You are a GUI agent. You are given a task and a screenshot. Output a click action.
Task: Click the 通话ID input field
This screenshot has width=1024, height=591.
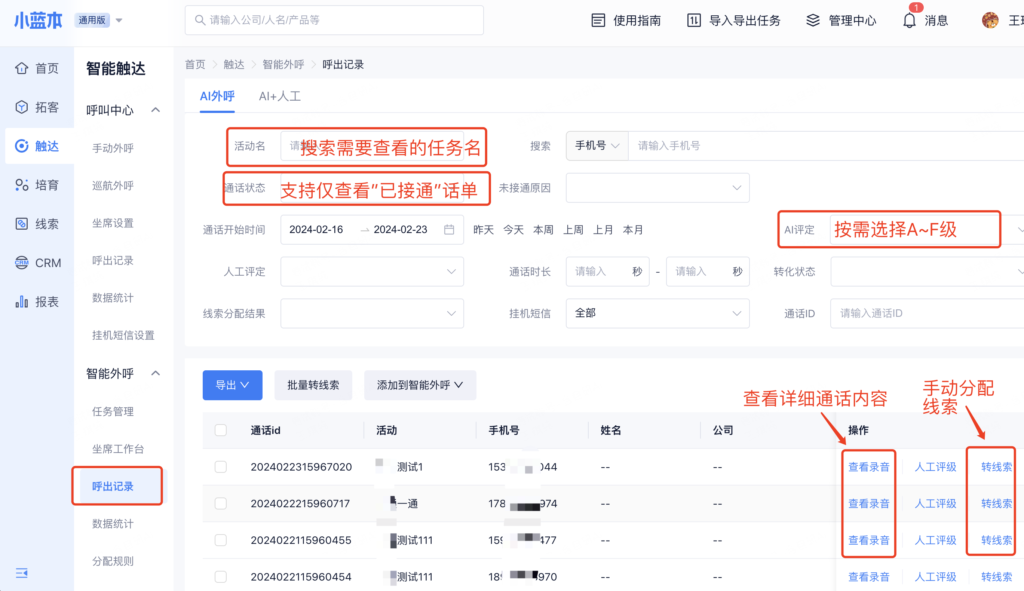pyautogui.click(x=925, y=313)
